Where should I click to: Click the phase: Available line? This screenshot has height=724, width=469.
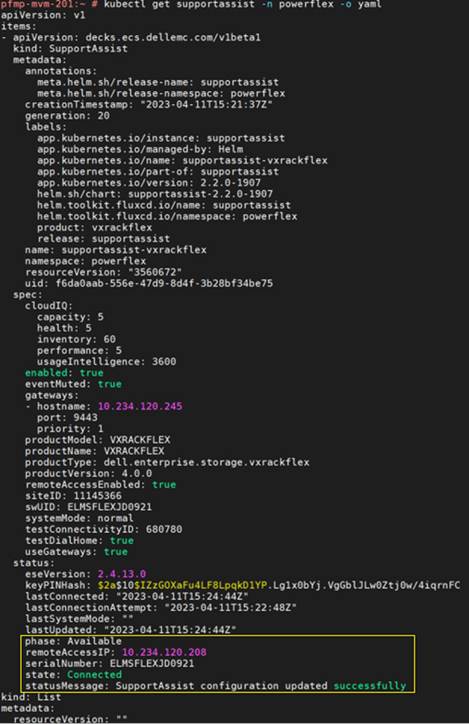[x=73, y=641]
